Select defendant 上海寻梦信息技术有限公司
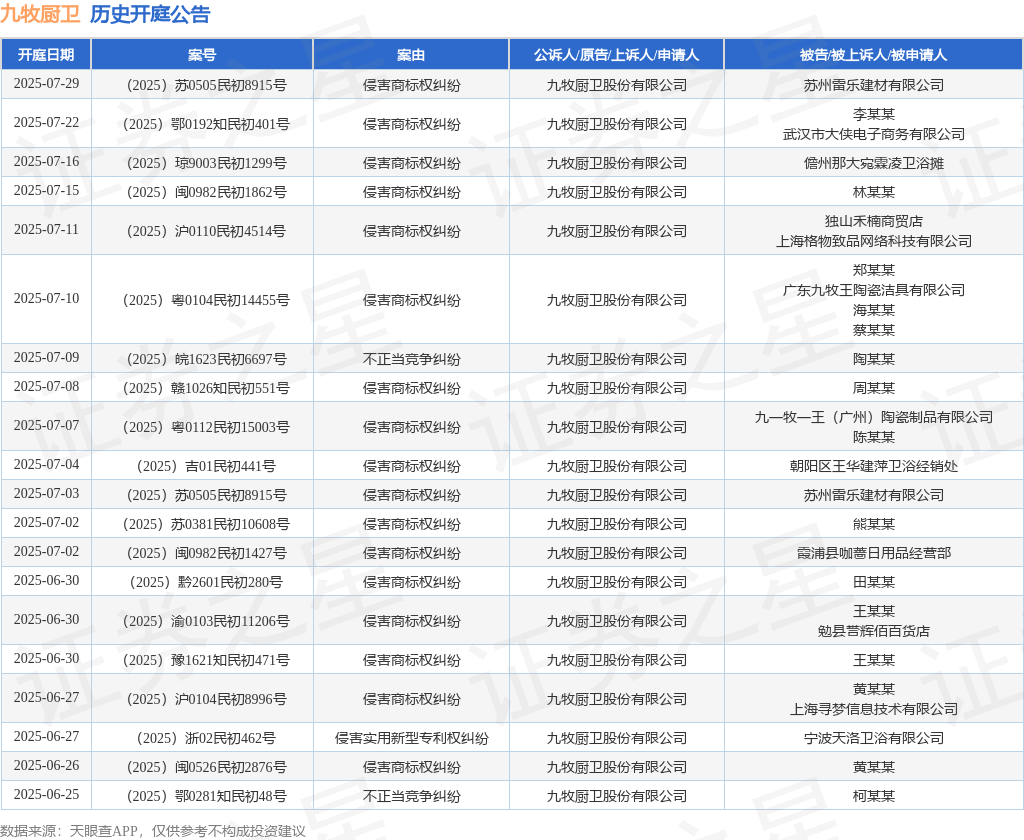This screenshot has height=840, width=1024. (x=874, y=709)
